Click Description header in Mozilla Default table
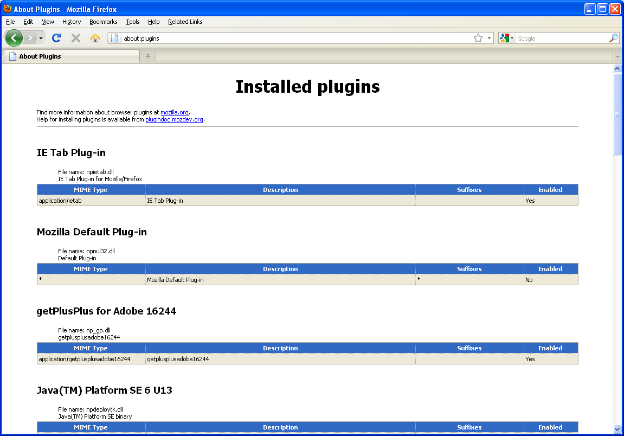Viewport: 624px width, 436px height. click(281, 269)
